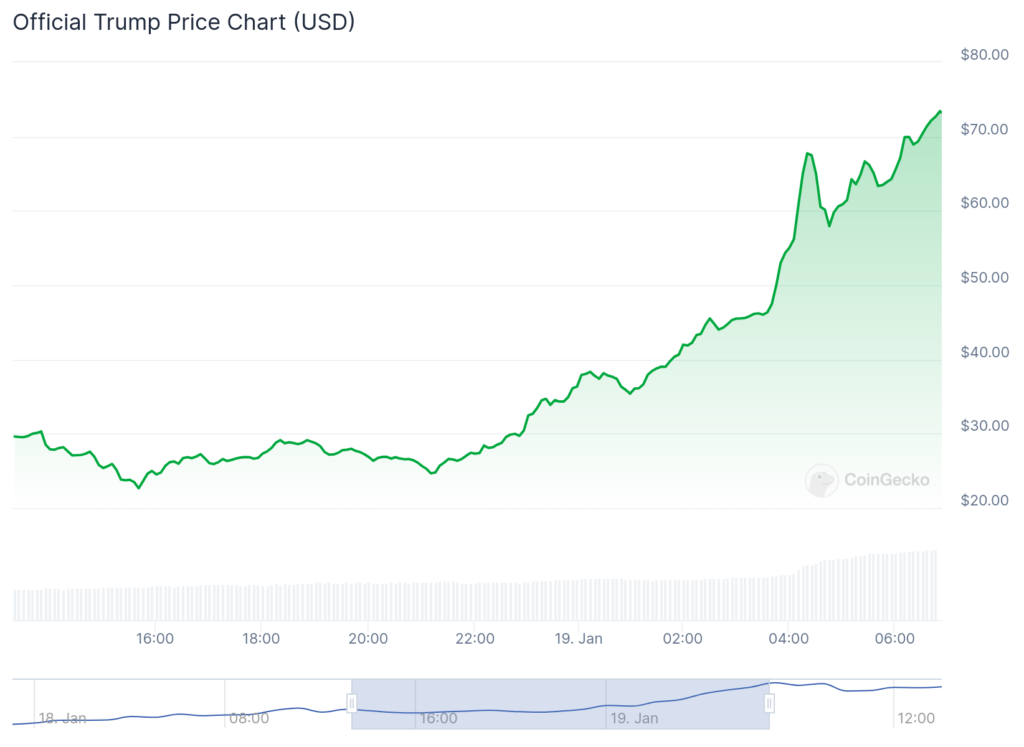1024x747 pixels.
Task: Click the $30.00 y-axis label
Action: (x=984, y=426)
